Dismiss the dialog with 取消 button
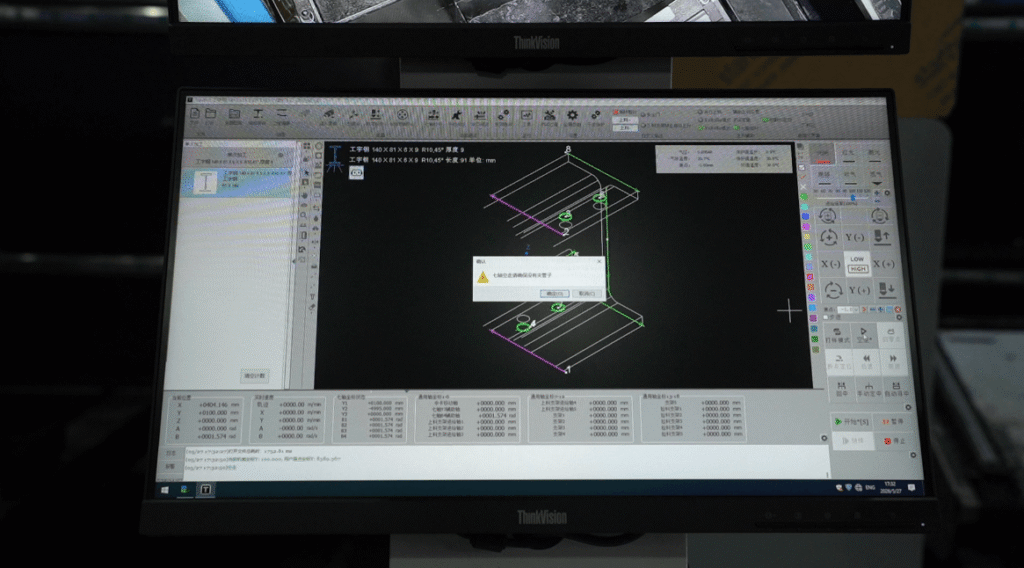The image size is (1024, 568). click(x=586, y=294)
